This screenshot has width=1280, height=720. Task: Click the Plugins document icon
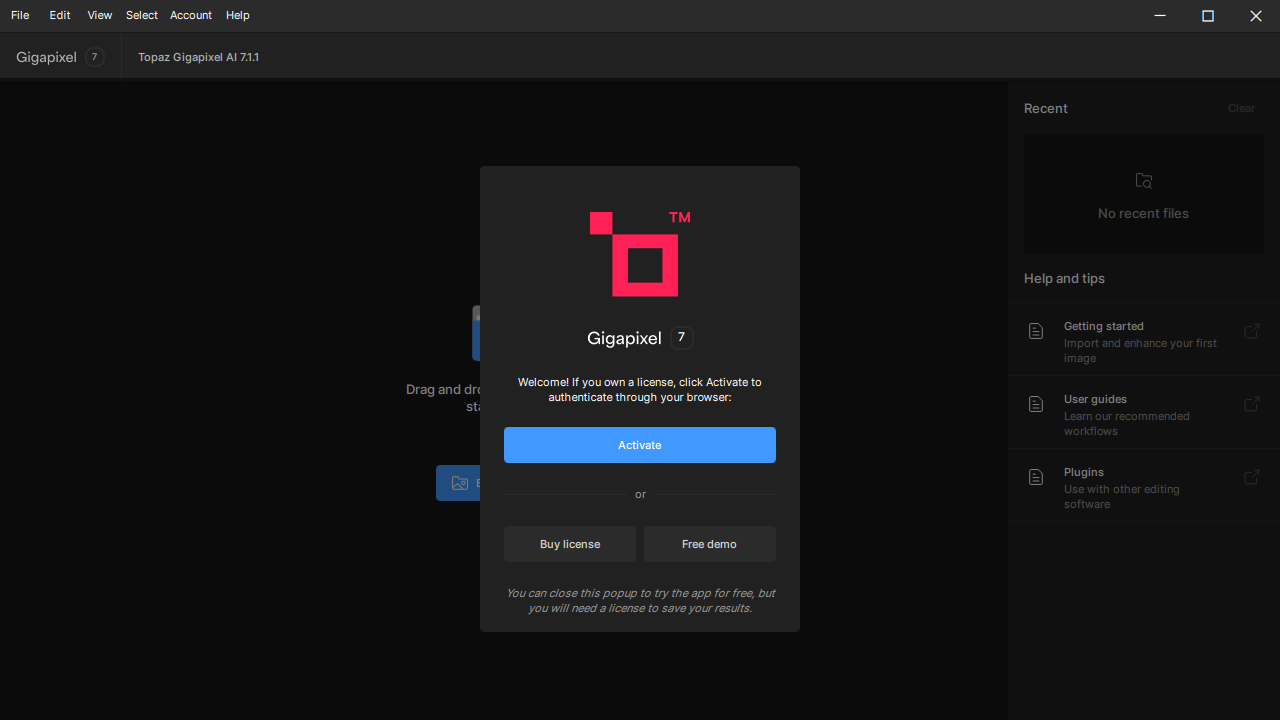coord(1036,477)
